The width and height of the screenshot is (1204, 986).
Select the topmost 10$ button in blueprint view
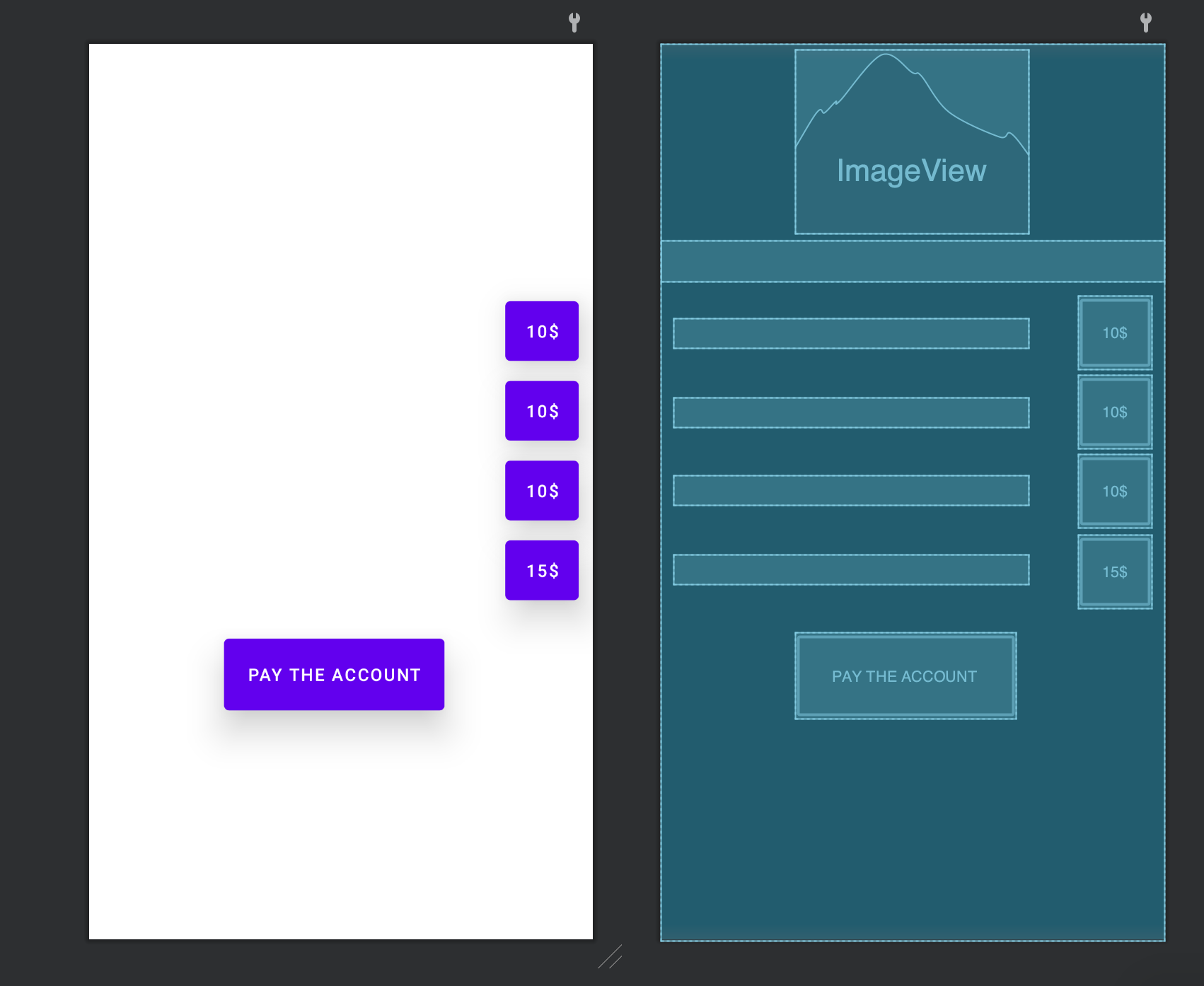1115,332
